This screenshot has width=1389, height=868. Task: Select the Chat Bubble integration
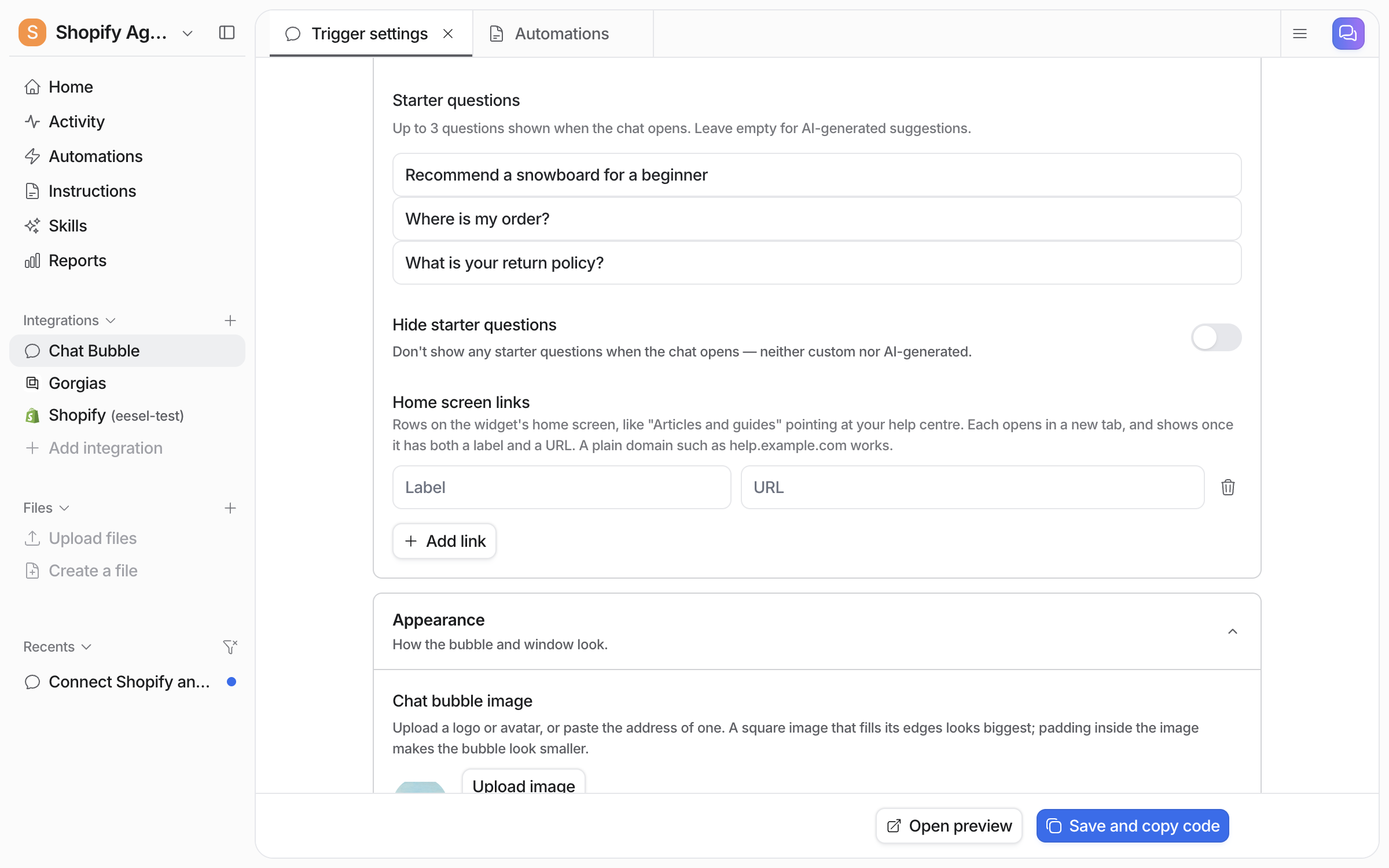click(127, 351)
